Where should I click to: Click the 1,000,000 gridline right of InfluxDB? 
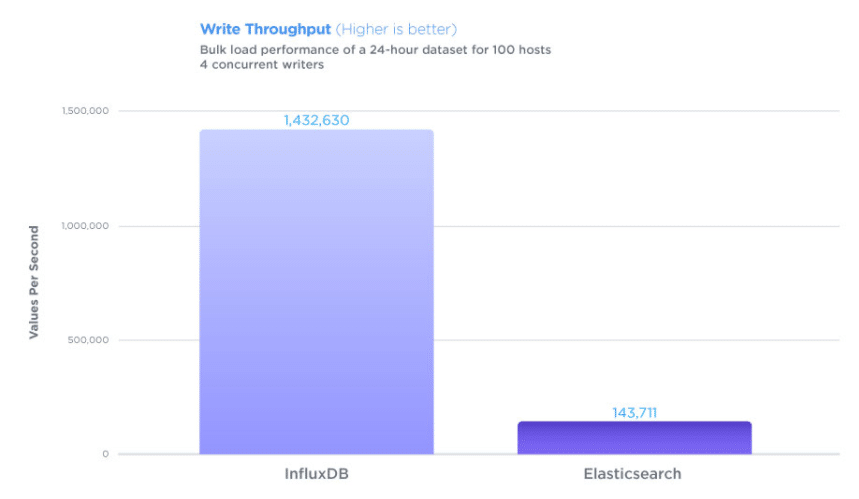[637, 226]
